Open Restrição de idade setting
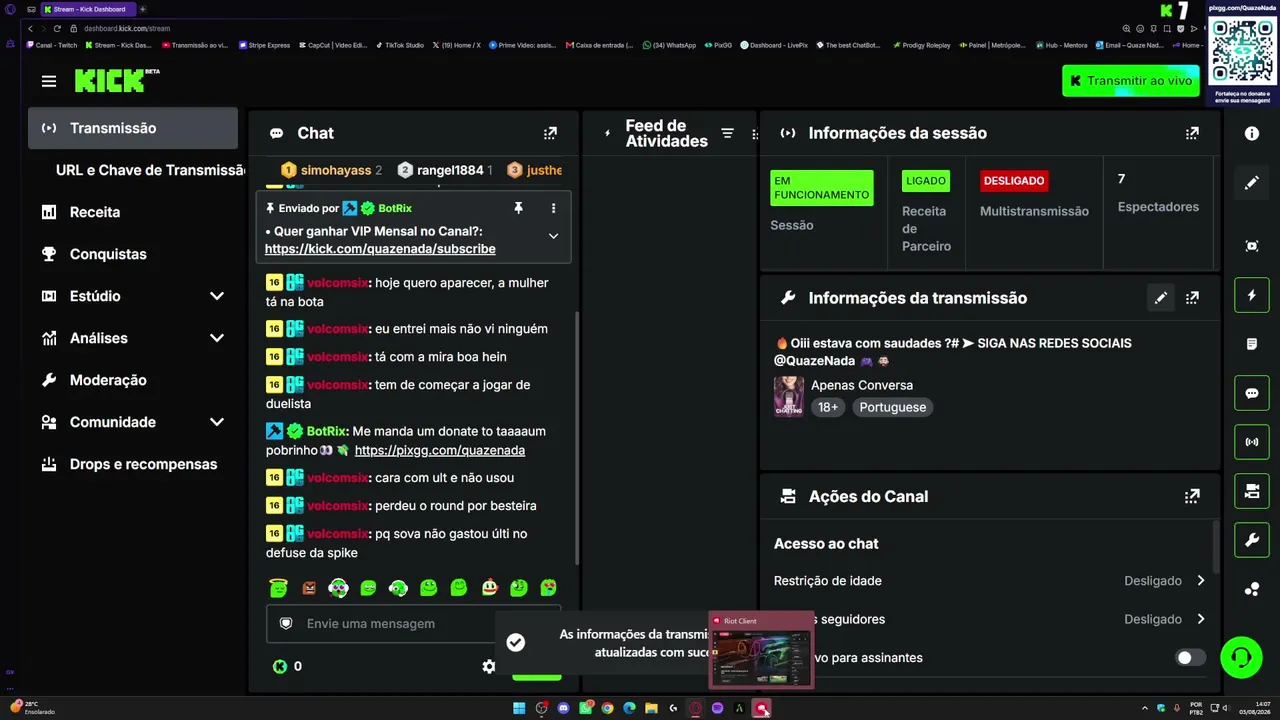Viewport: 1280px width, 720px height. click(x=990, y=581)
